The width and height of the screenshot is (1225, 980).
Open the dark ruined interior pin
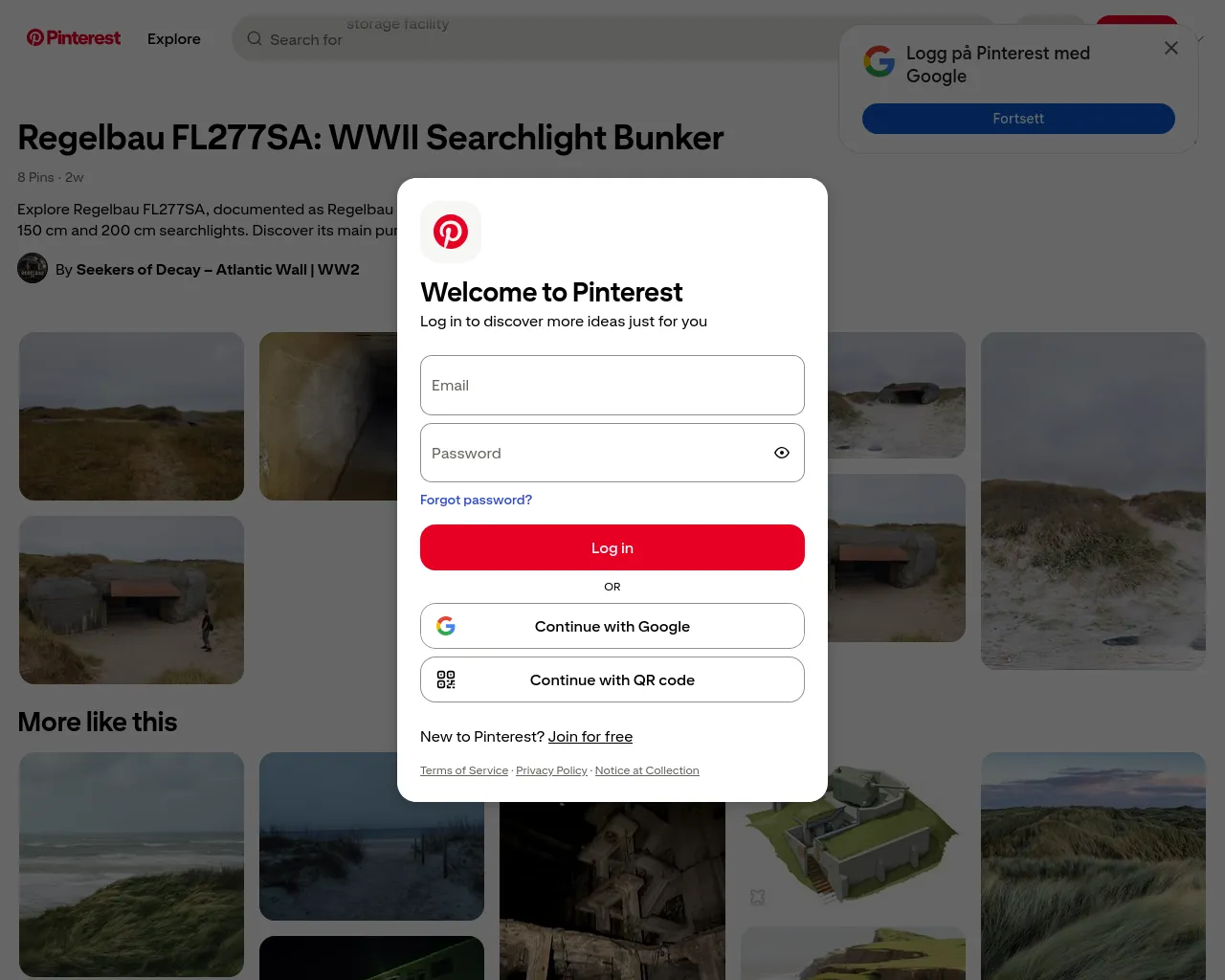pyautogui.click(x=612, y=890)
